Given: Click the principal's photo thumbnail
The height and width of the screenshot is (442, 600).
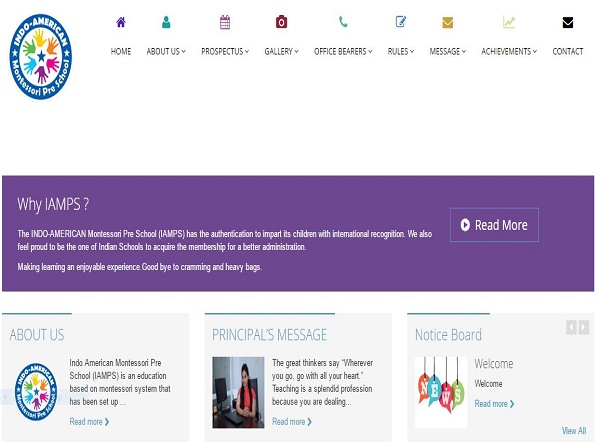Looking at the screenshot, I should [238, 392].
